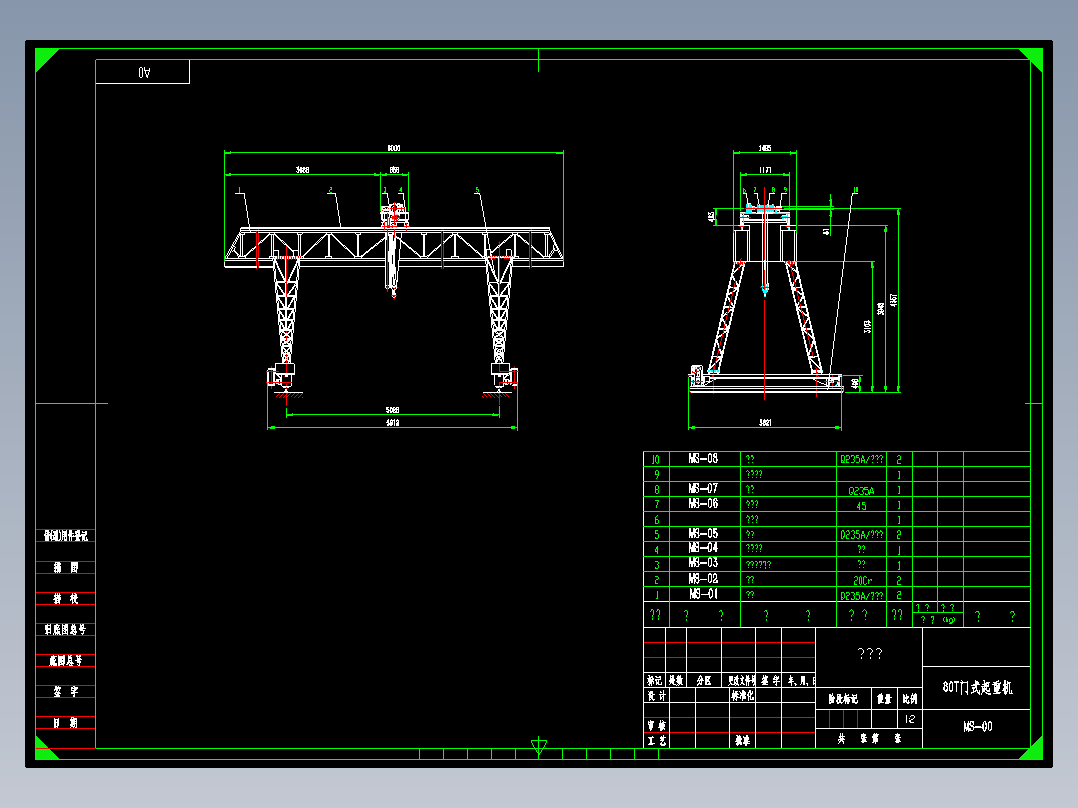Click the Q235A material in row 8
The width and height of the screenshot is (1078, 808).
861,491
